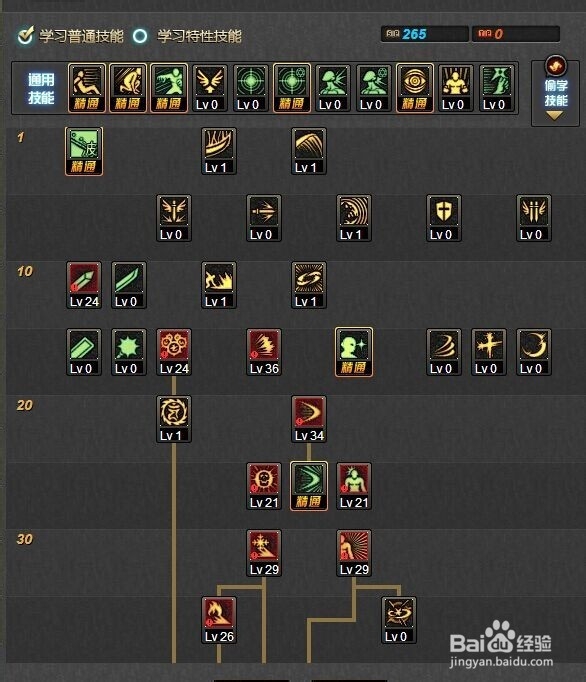Click the TP points field showing 0
Image resolution: width=586 pixels, height=682 pixels.
click(516, 34)
